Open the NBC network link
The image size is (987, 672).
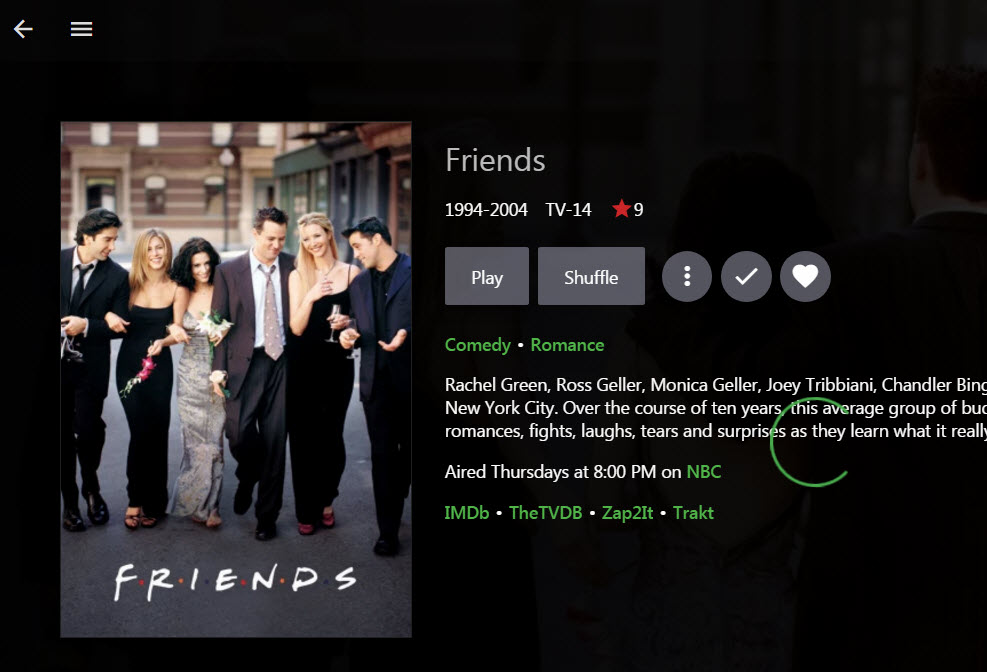pos(704,472)
